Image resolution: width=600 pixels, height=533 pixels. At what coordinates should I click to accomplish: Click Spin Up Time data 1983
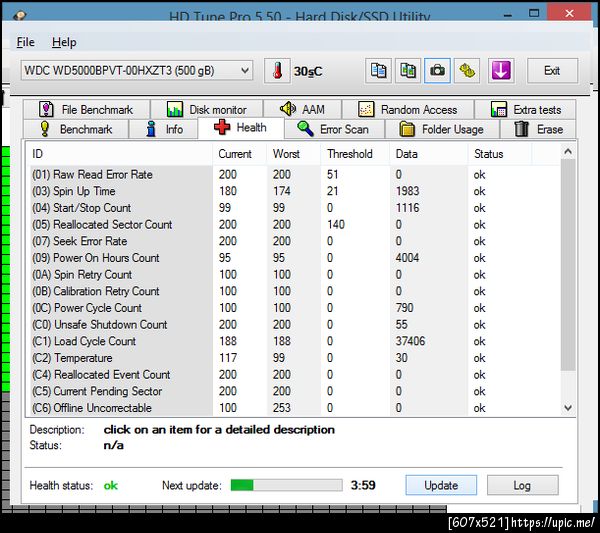[x=407, y=191]
